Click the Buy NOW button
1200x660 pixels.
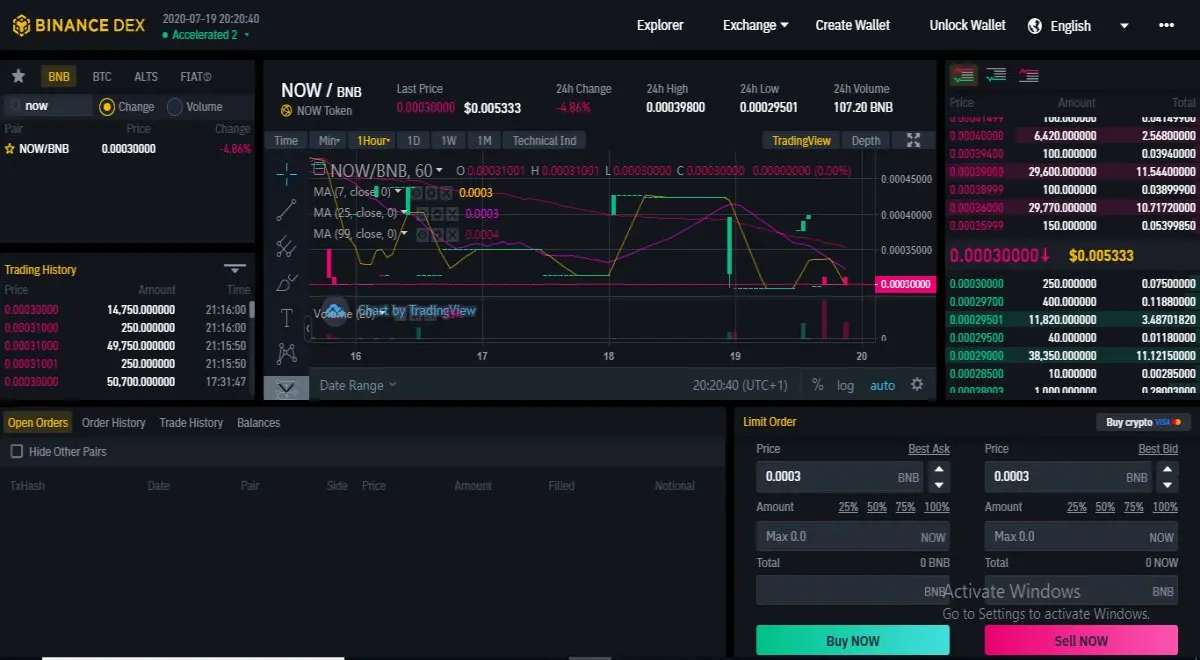(853, 641)
